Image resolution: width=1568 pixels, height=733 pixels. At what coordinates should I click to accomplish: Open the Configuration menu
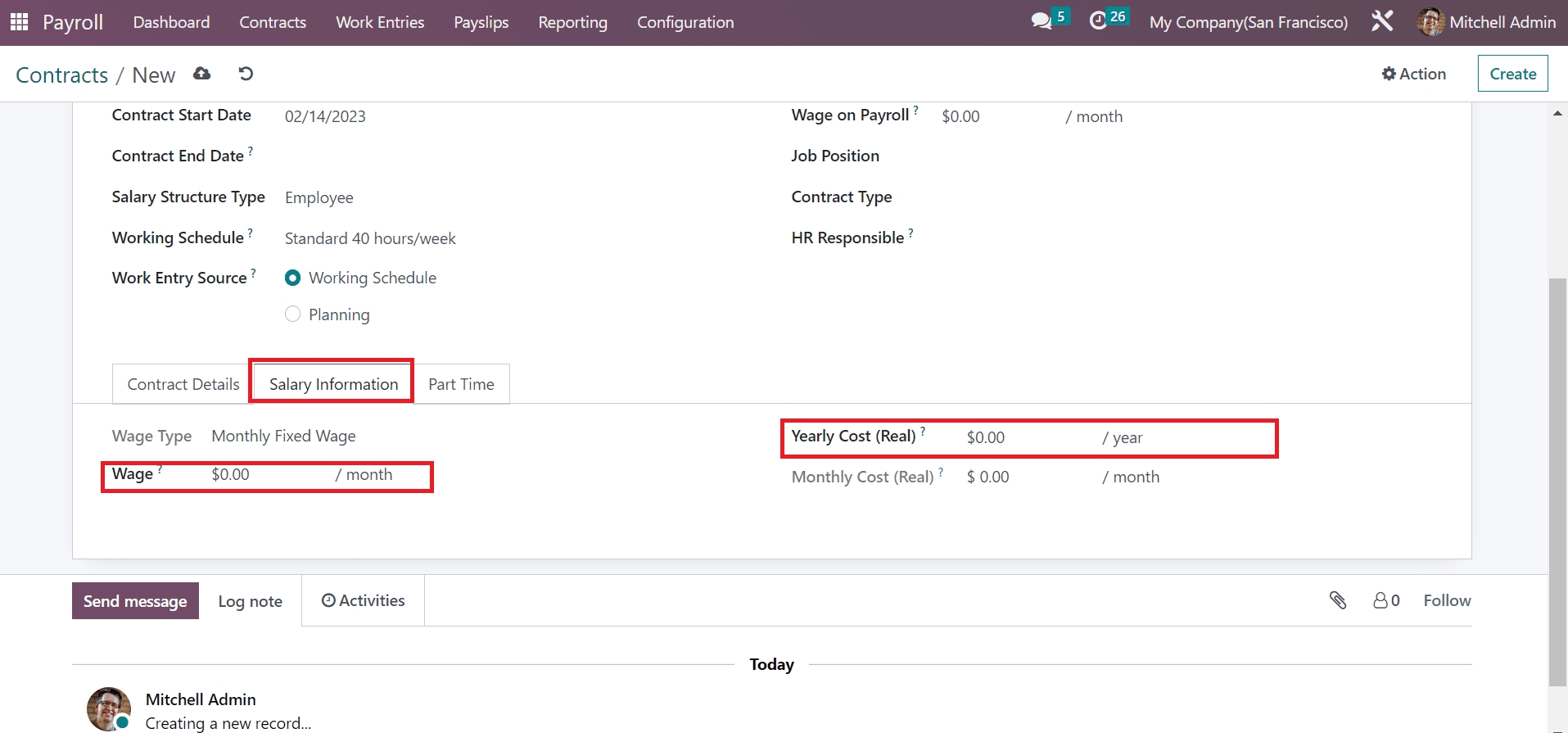pos(685,22)
